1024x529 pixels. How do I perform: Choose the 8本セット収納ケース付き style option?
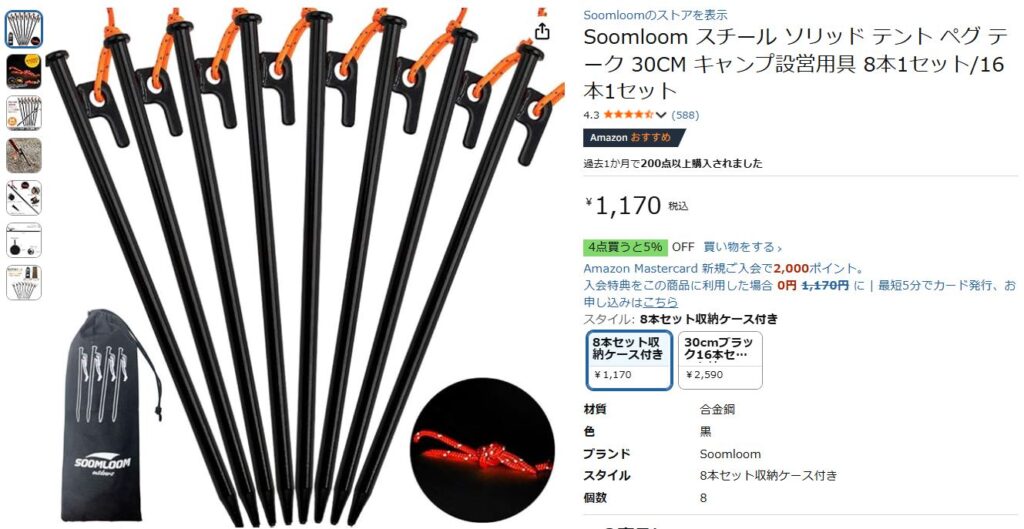click(630, 361)
